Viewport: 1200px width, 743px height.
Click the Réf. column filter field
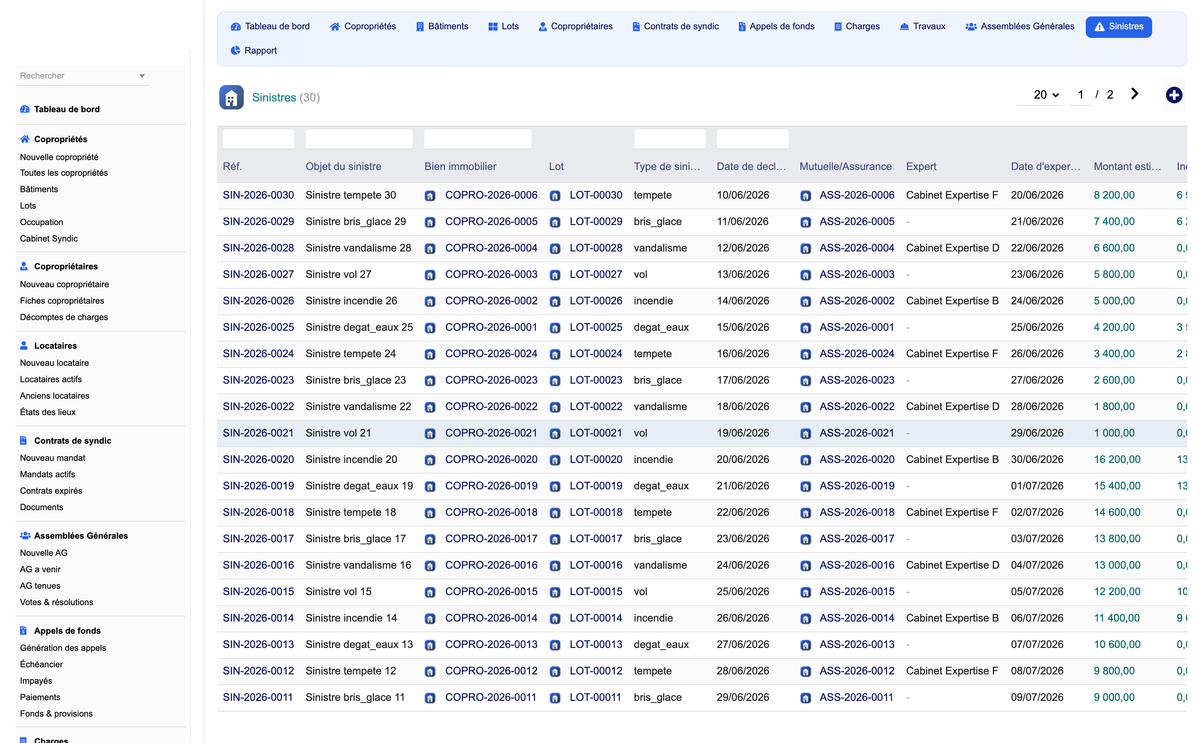[x=258, y=139]
